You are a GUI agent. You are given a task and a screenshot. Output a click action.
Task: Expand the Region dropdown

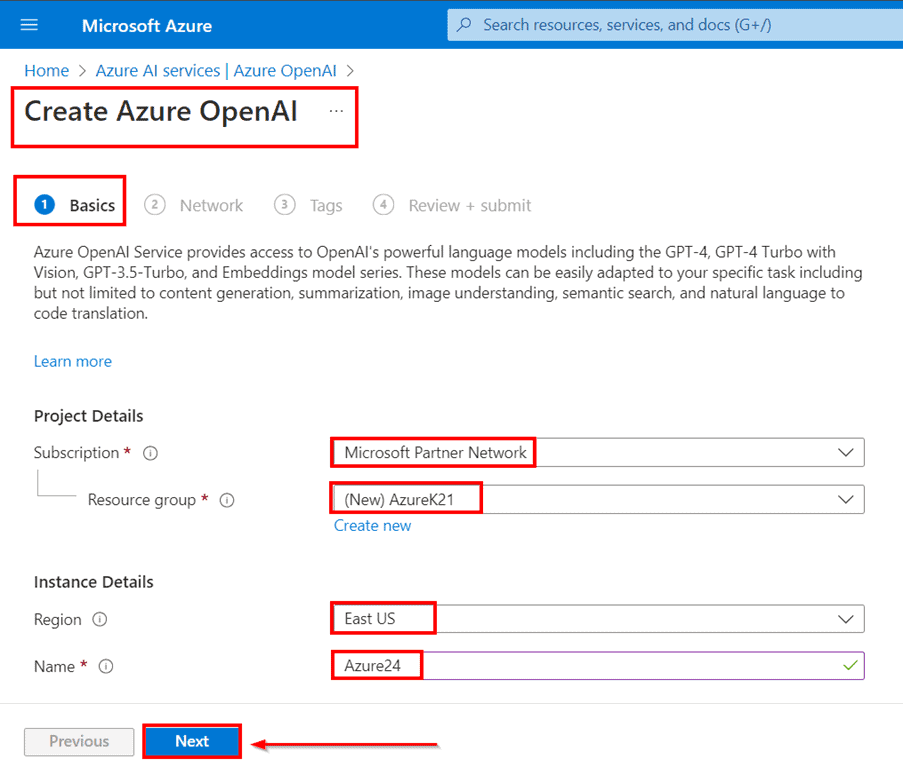846,619
